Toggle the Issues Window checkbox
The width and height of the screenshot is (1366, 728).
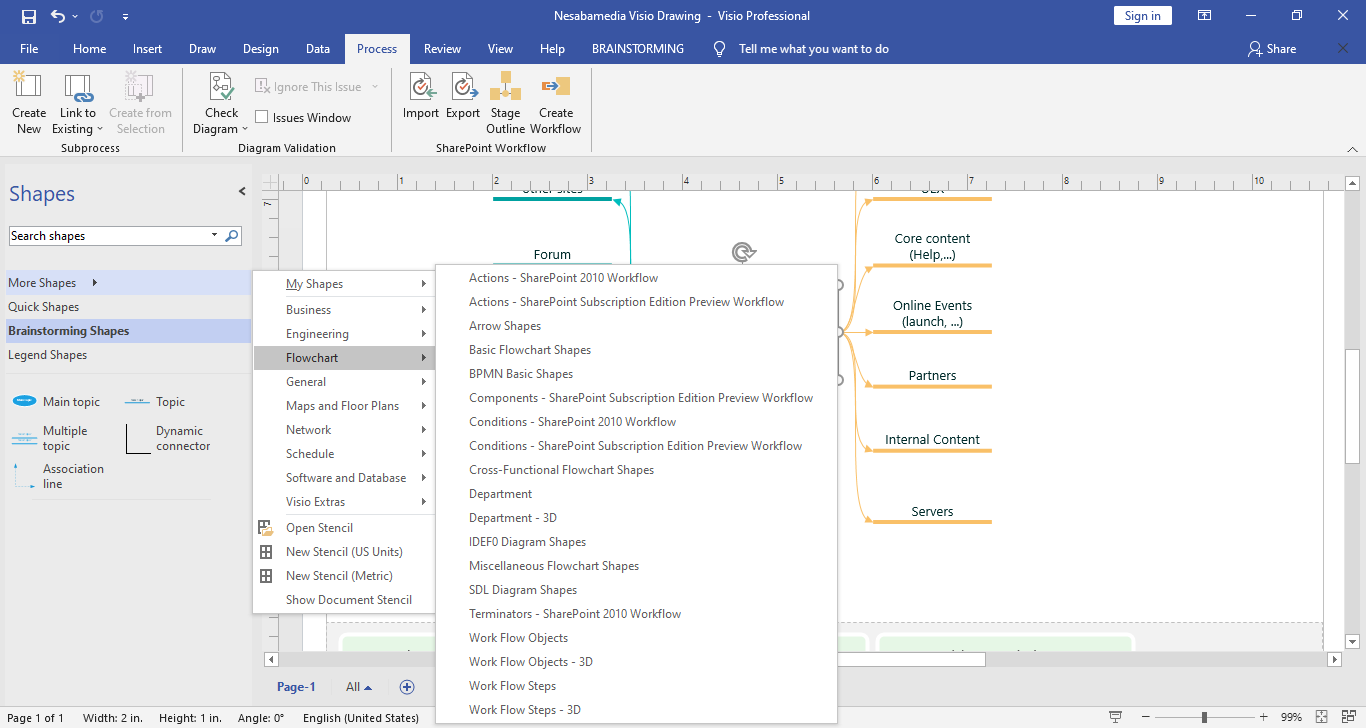(262, 118)
